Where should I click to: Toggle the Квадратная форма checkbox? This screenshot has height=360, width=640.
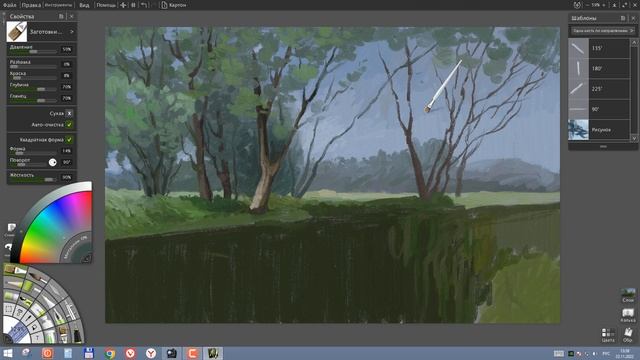69,140
